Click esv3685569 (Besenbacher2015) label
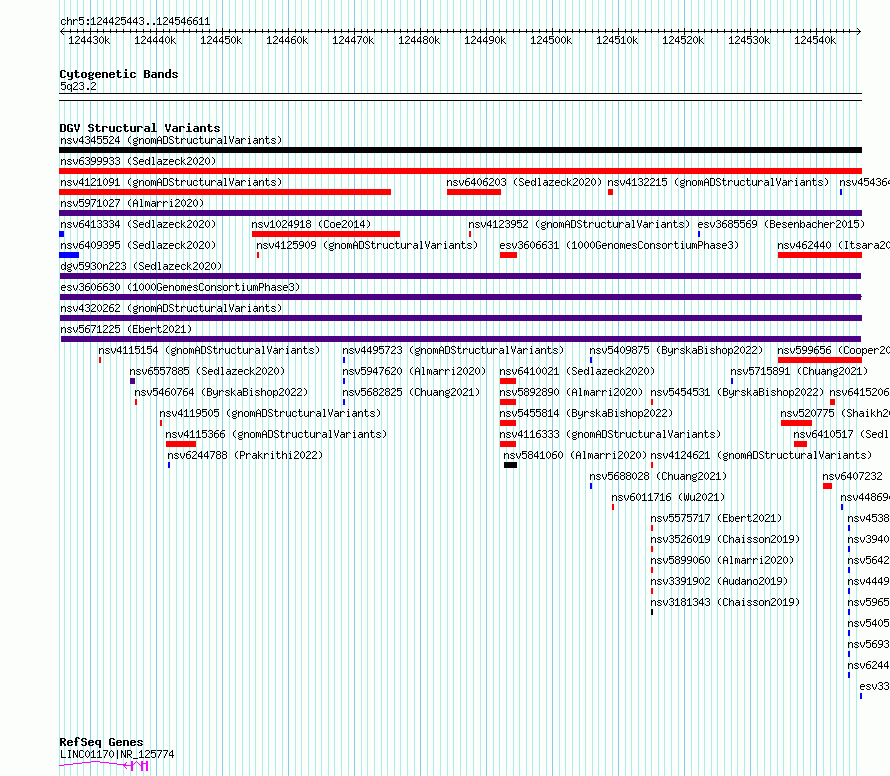This screenshot has width=890, height=776. 781,224
